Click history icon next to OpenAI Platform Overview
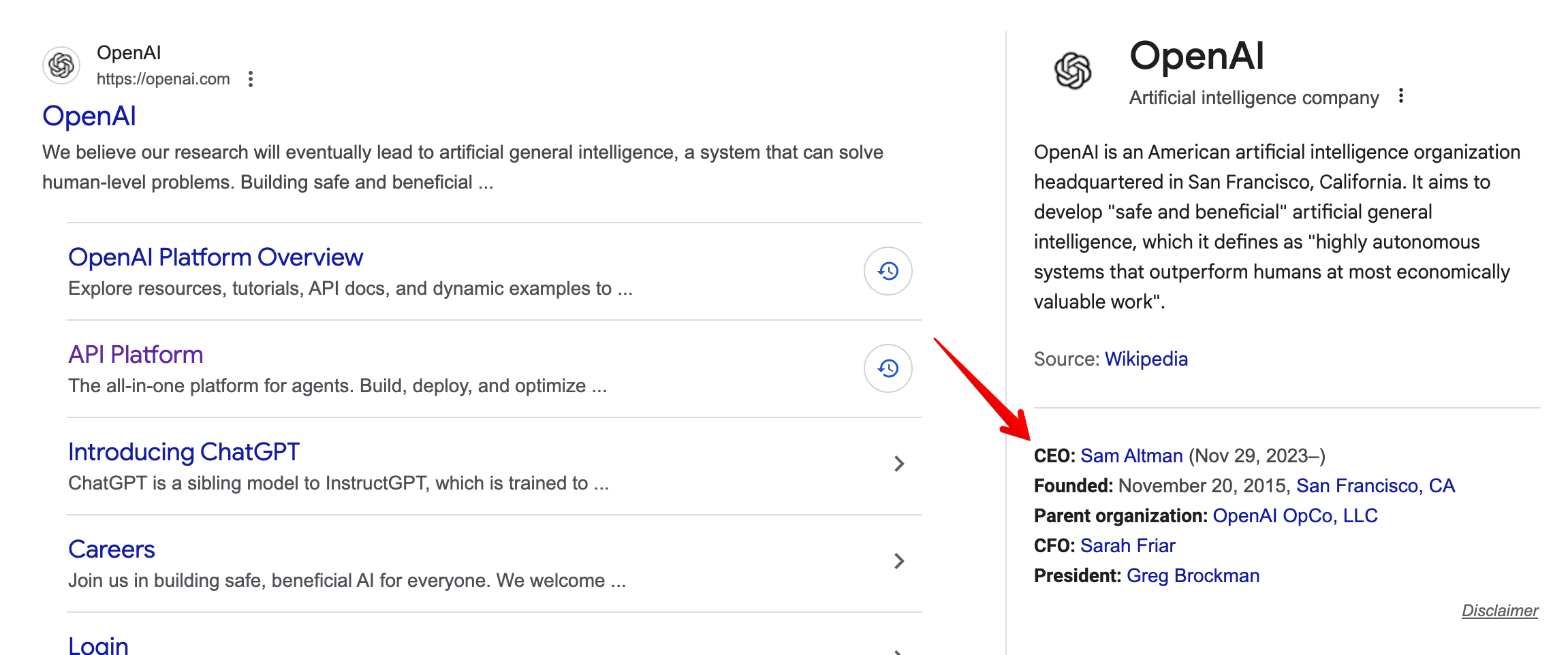The height and width of the screenshot is (655, 1568). click(888, 271)
